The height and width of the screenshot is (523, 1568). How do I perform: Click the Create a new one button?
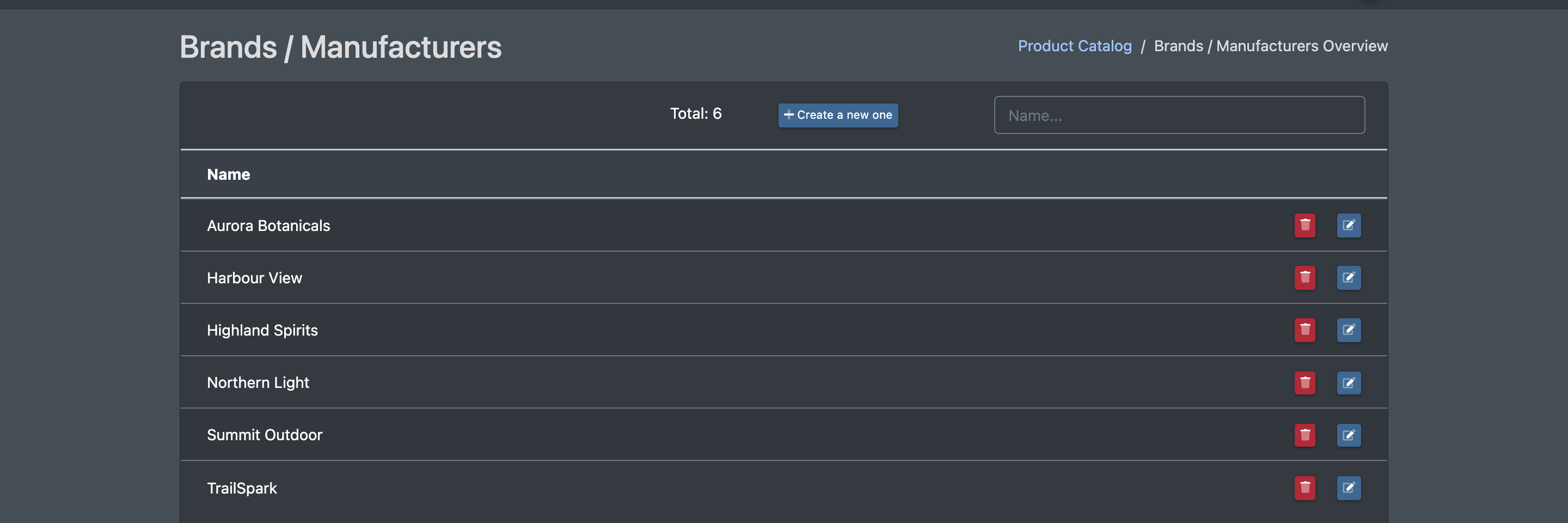837,115
